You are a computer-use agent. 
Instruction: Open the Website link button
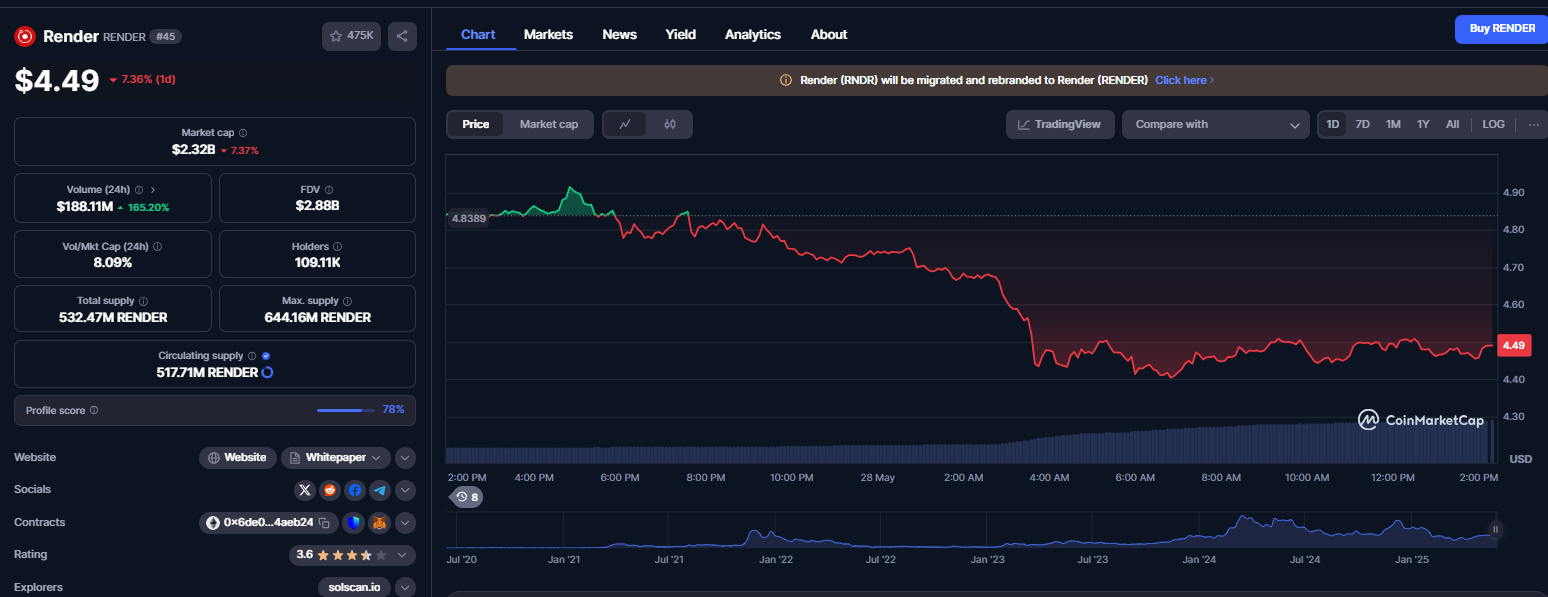(238, 458)
